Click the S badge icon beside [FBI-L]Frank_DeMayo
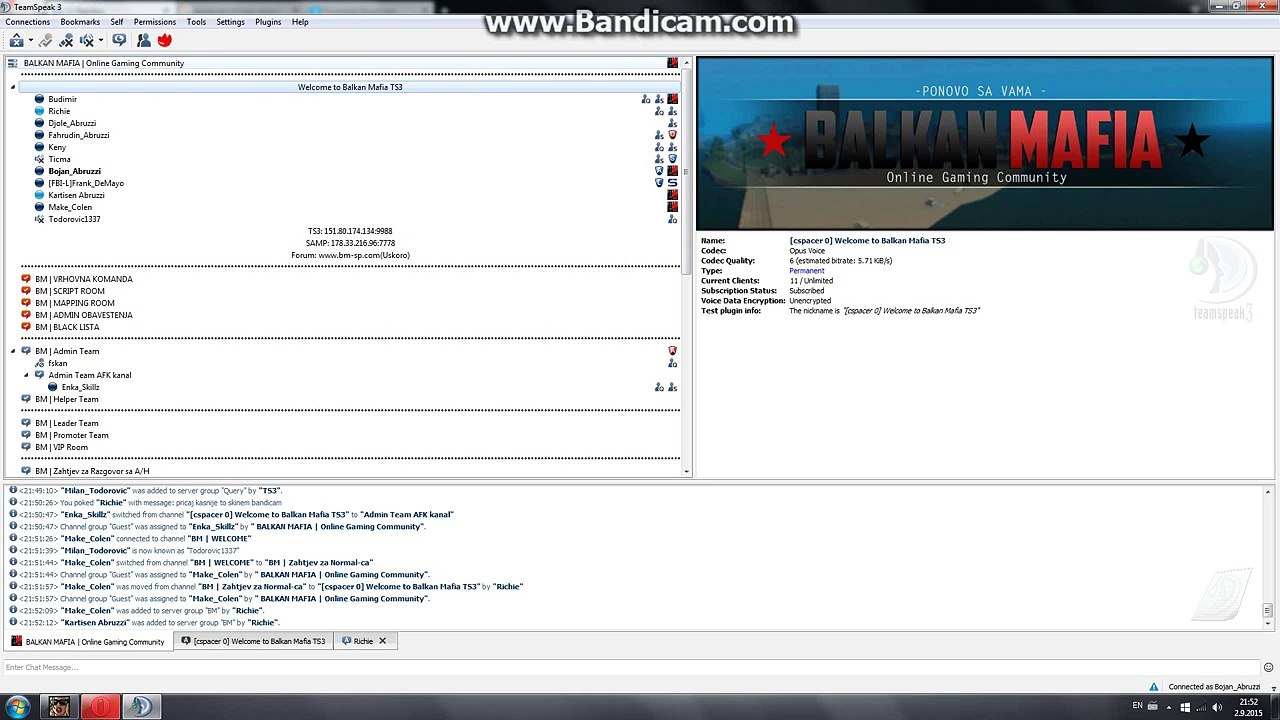Screen dimensions: 1280x720 [673, 183]
